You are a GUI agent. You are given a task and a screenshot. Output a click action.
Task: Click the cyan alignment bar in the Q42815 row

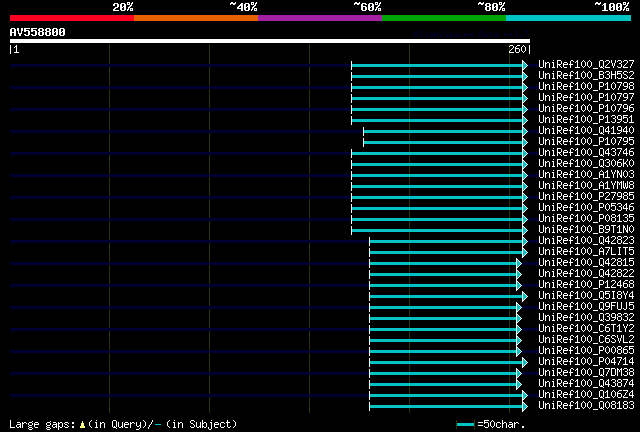[443, 264]
